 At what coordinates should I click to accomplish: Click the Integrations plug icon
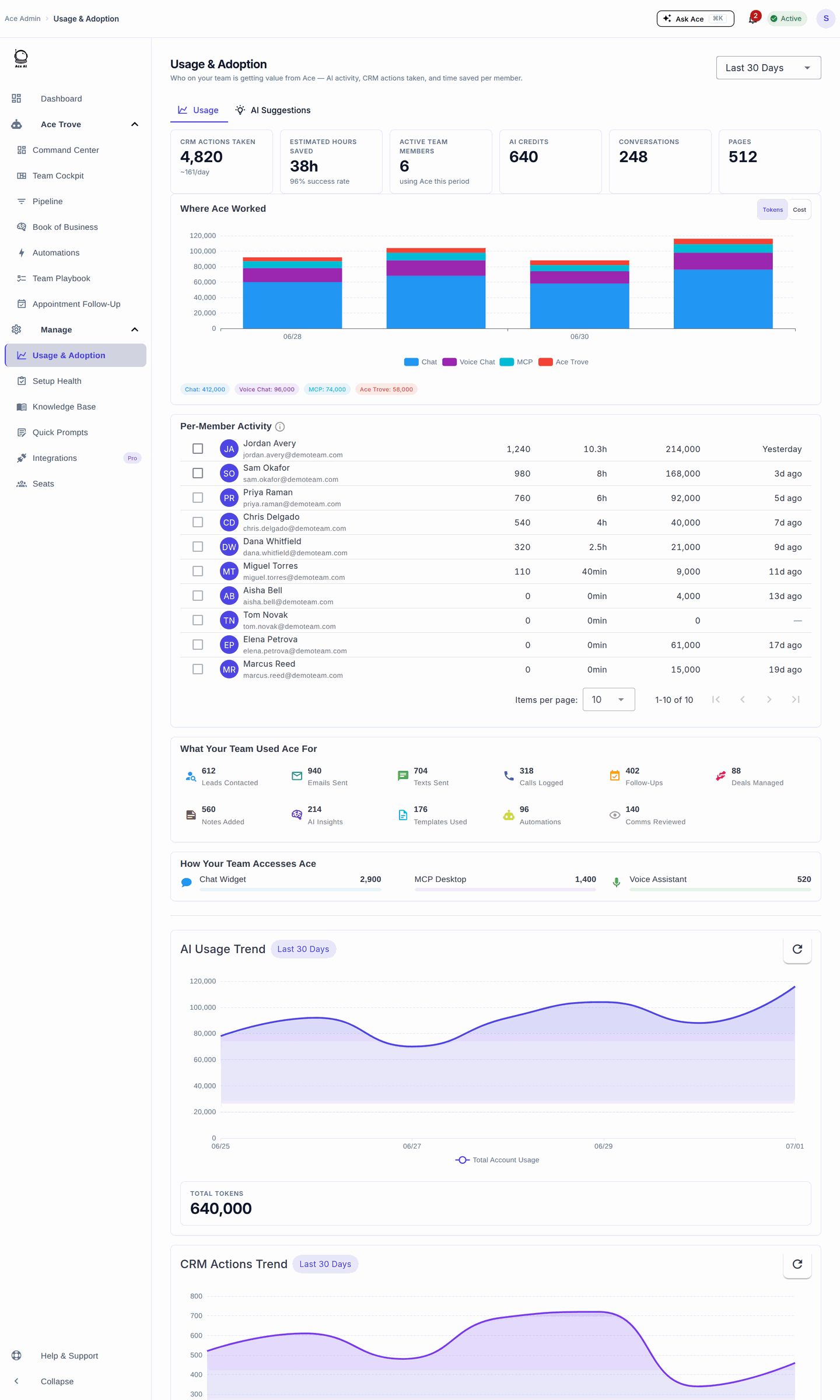click(22, 458)
